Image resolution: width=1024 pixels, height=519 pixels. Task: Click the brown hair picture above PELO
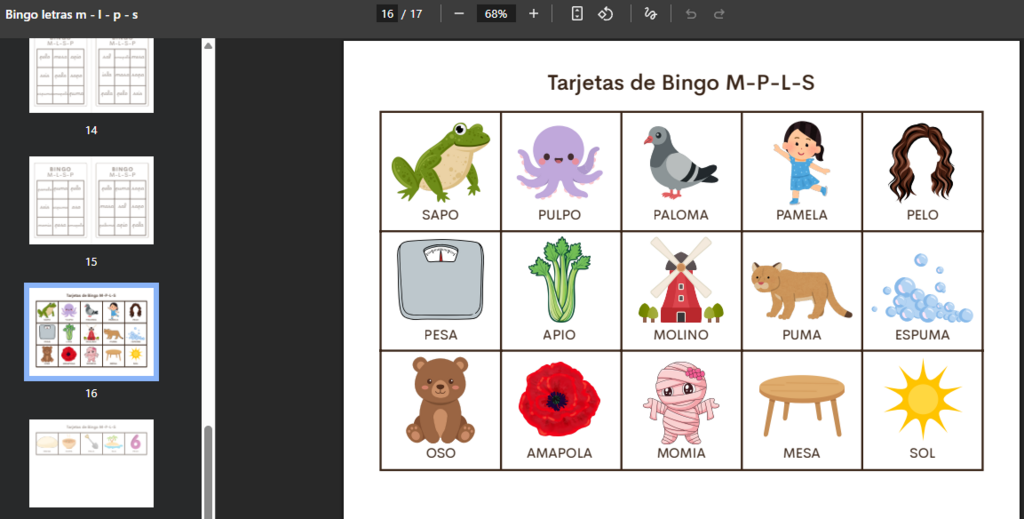[921, 163]
